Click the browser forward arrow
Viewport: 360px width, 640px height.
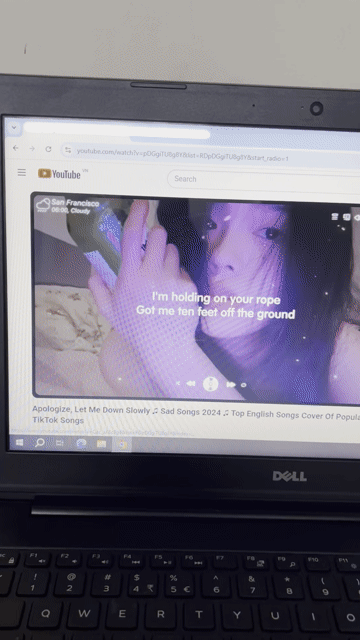coord(32,149)
